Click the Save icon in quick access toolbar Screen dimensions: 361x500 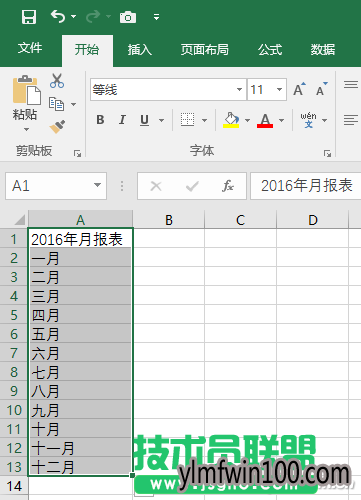[29, 17]
